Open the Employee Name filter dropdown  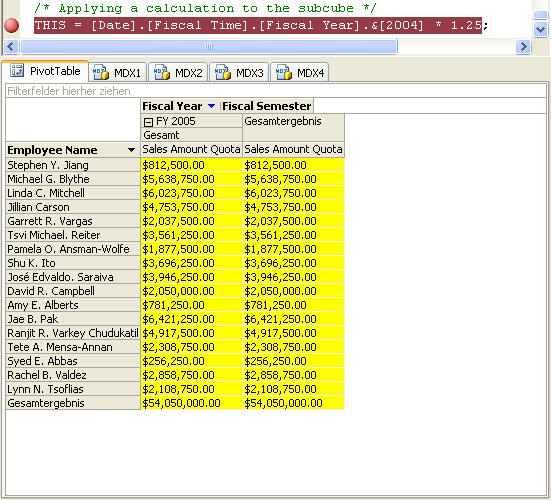131,150
